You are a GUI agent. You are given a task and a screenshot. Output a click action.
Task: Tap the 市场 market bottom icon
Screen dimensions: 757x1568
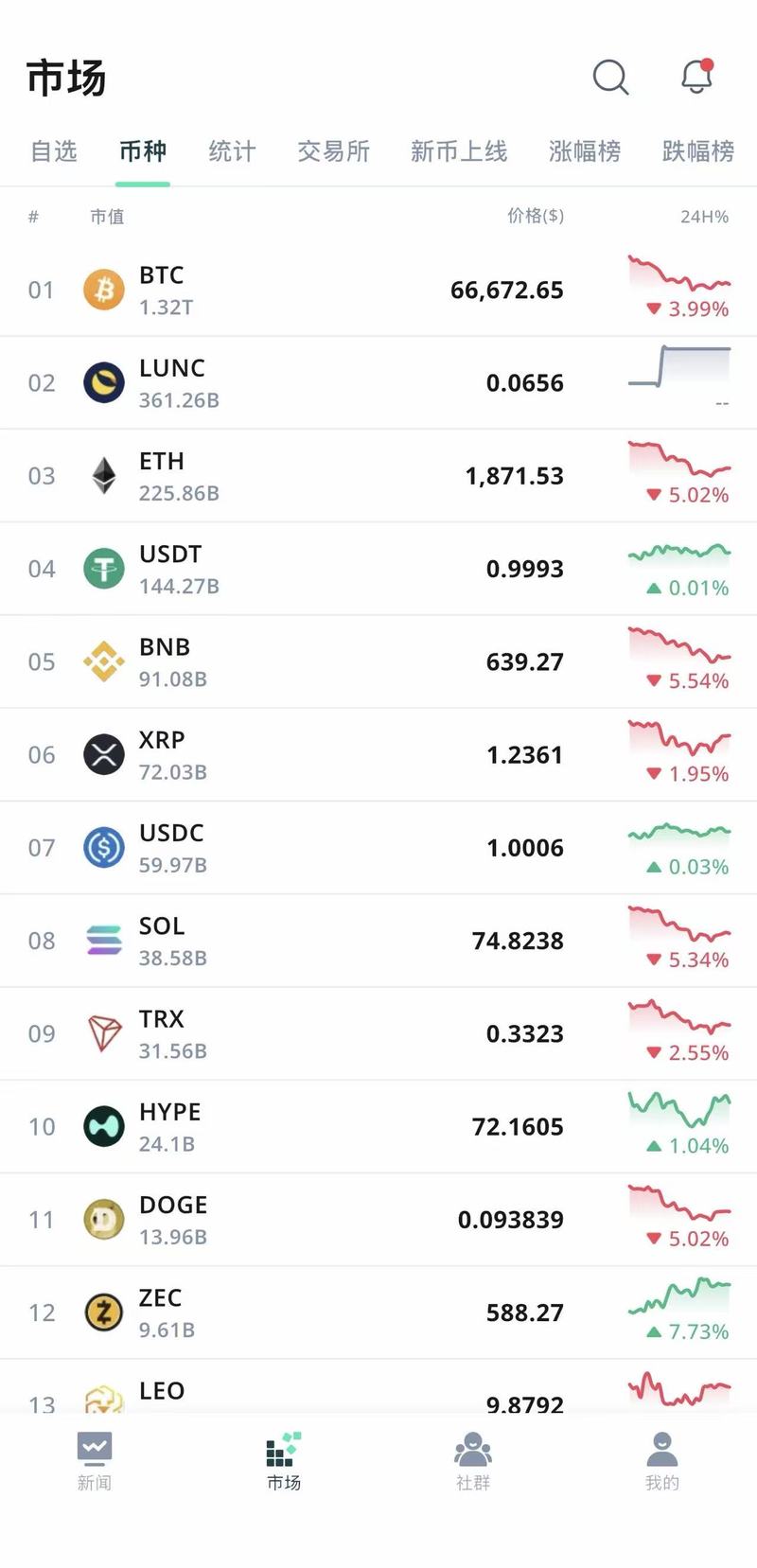point(283,1450)
